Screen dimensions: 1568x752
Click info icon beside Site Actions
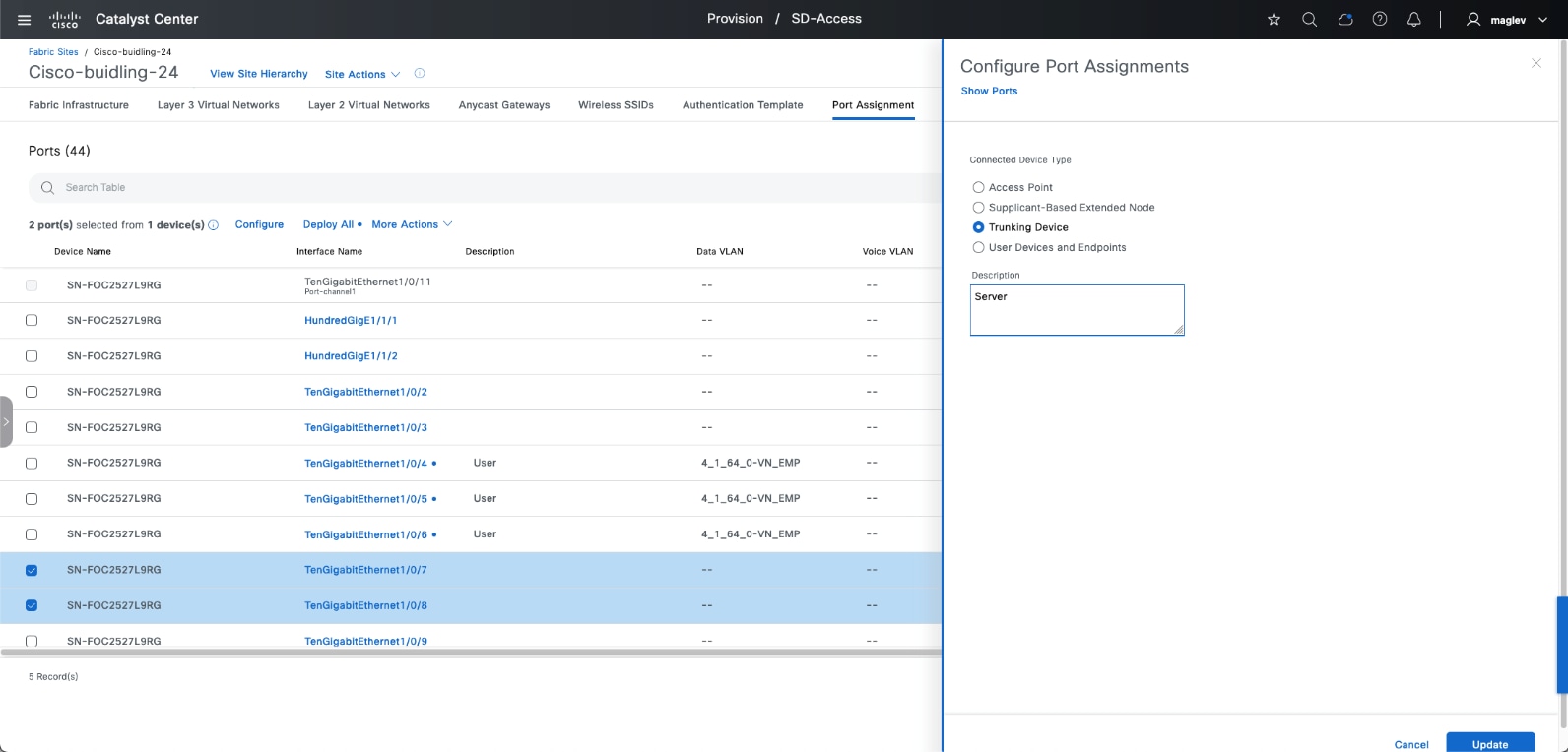pos(420,74)
